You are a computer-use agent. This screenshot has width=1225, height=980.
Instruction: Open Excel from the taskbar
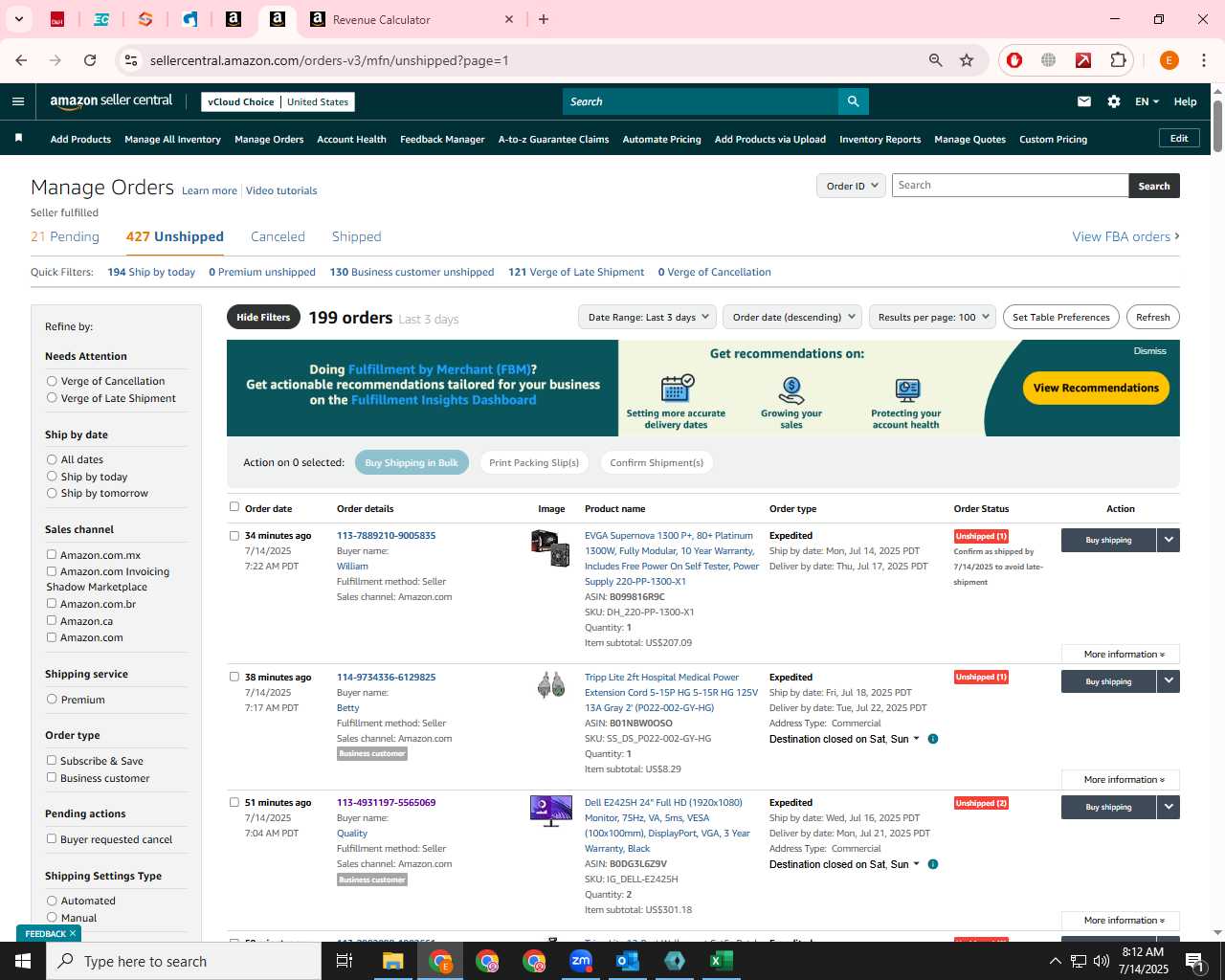tap(722, 961)
